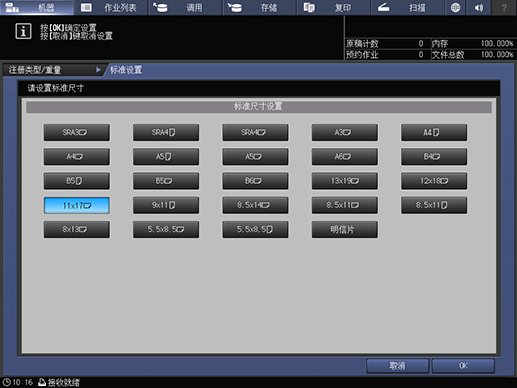
Task: Cancel settings with 取消 button
Action: click(x=397, y=366)
